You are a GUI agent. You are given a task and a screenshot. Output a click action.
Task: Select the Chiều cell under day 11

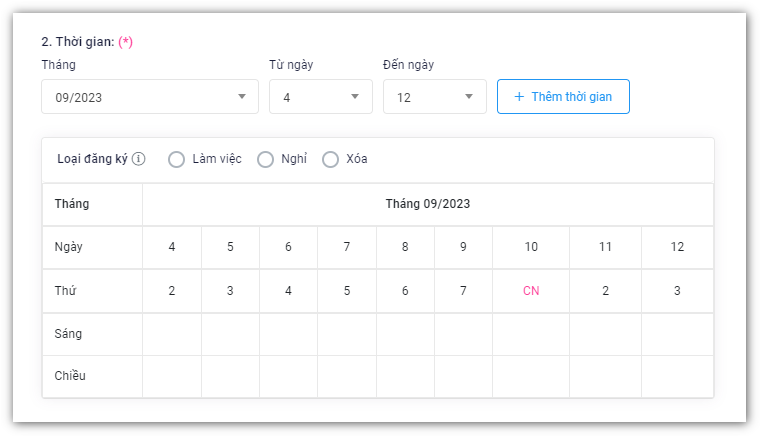coord(605,376)
